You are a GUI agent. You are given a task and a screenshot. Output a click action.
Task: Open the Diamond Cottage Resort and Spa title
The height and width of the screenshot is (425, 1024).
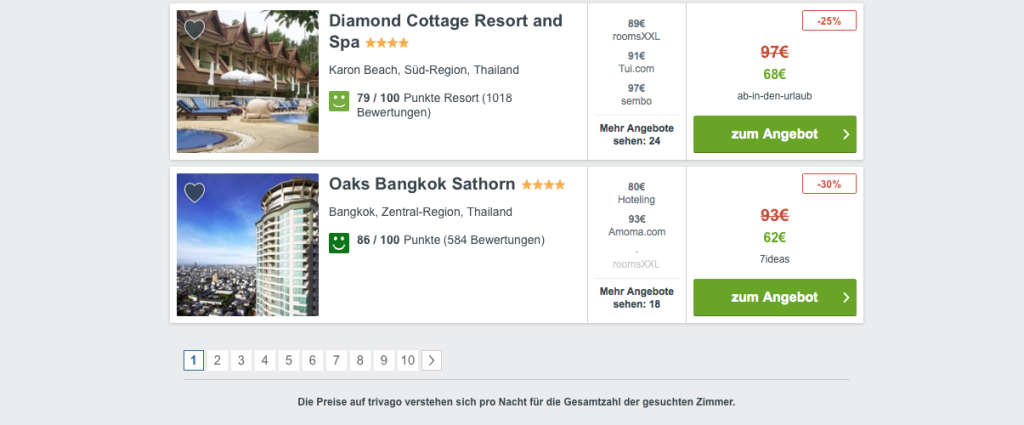[446, 31]
